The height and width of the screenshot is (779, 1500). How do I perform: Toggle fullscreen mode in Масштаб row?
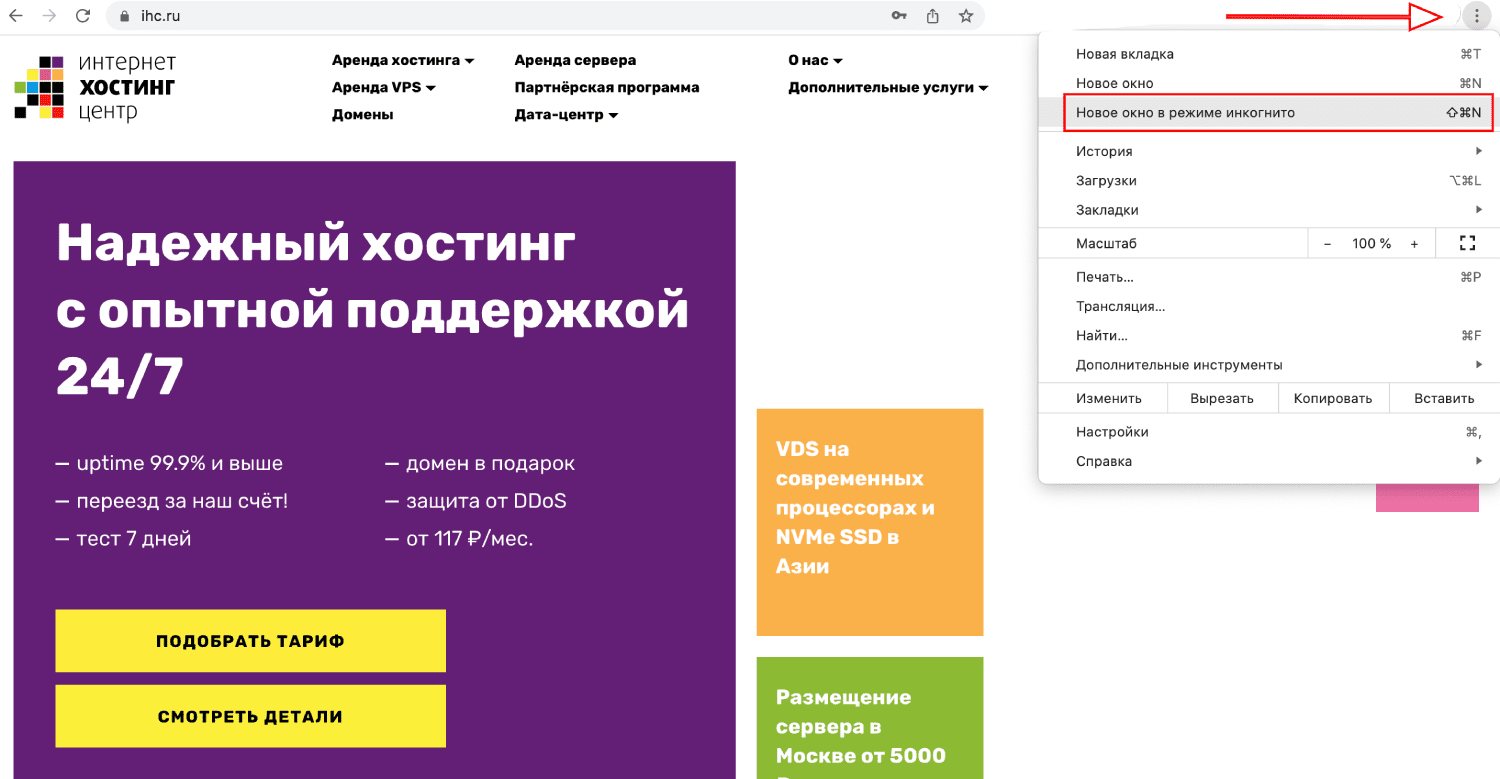[1467, 243]
